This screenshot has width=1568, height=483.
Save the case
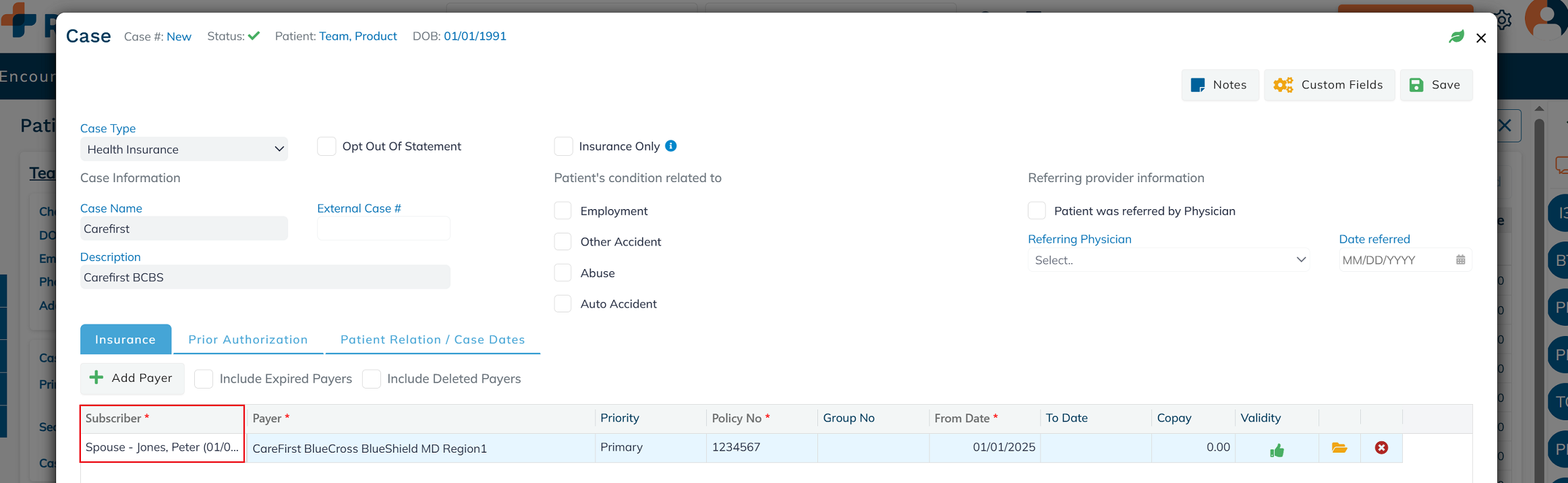point(1436,85)
